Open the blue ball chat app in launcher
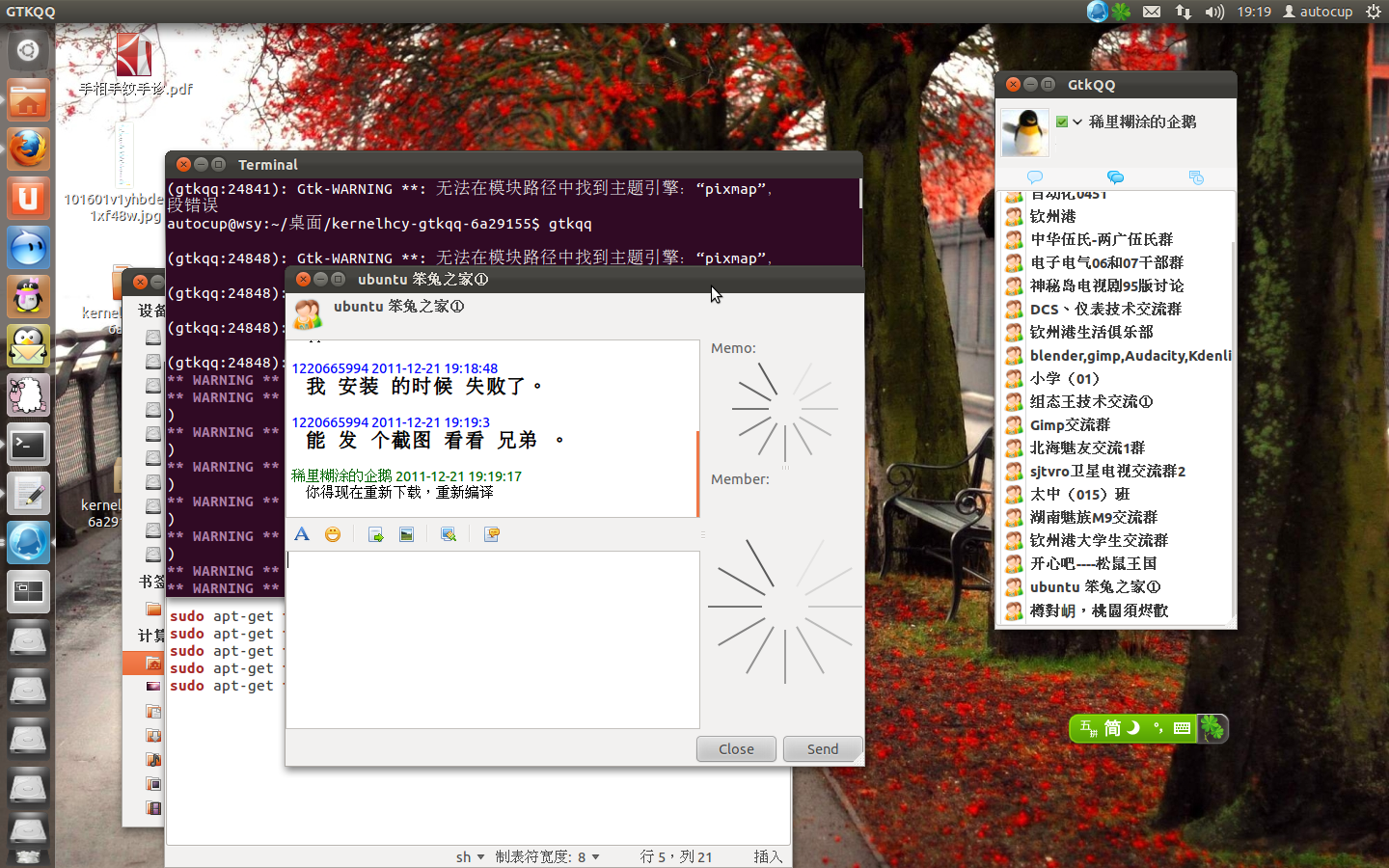The width and height of the screenshot is (1389, 868). pyautogui.click(x=28, y=248)
